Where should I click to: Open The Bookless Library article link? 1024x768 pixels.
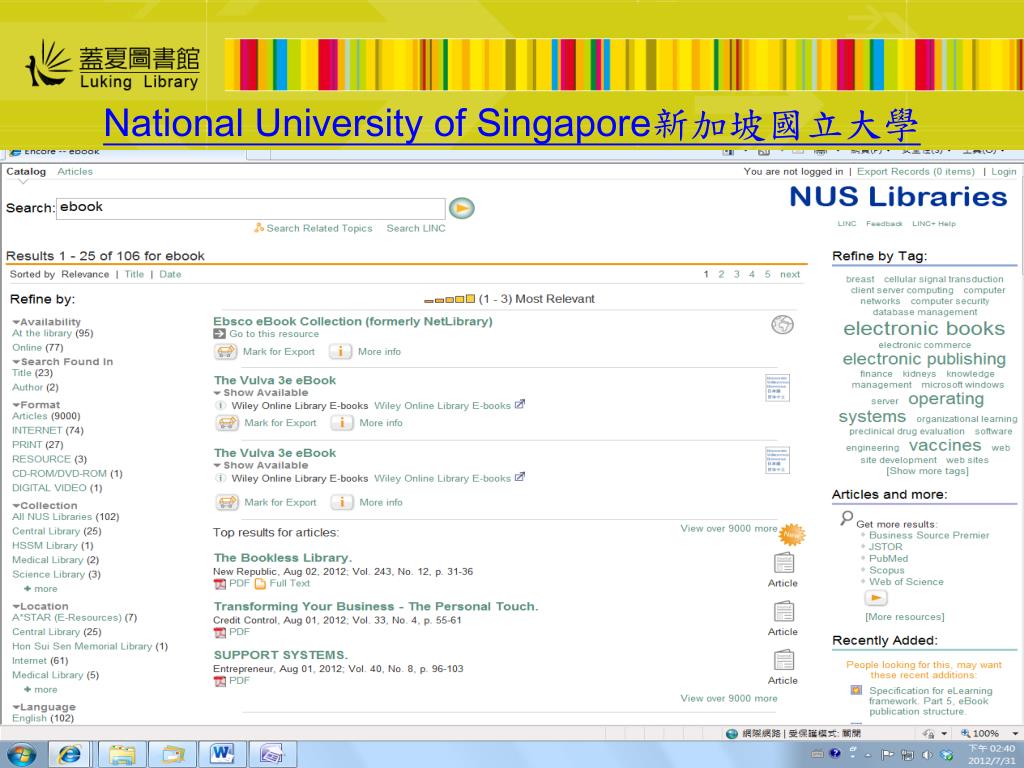coord(283,558)
